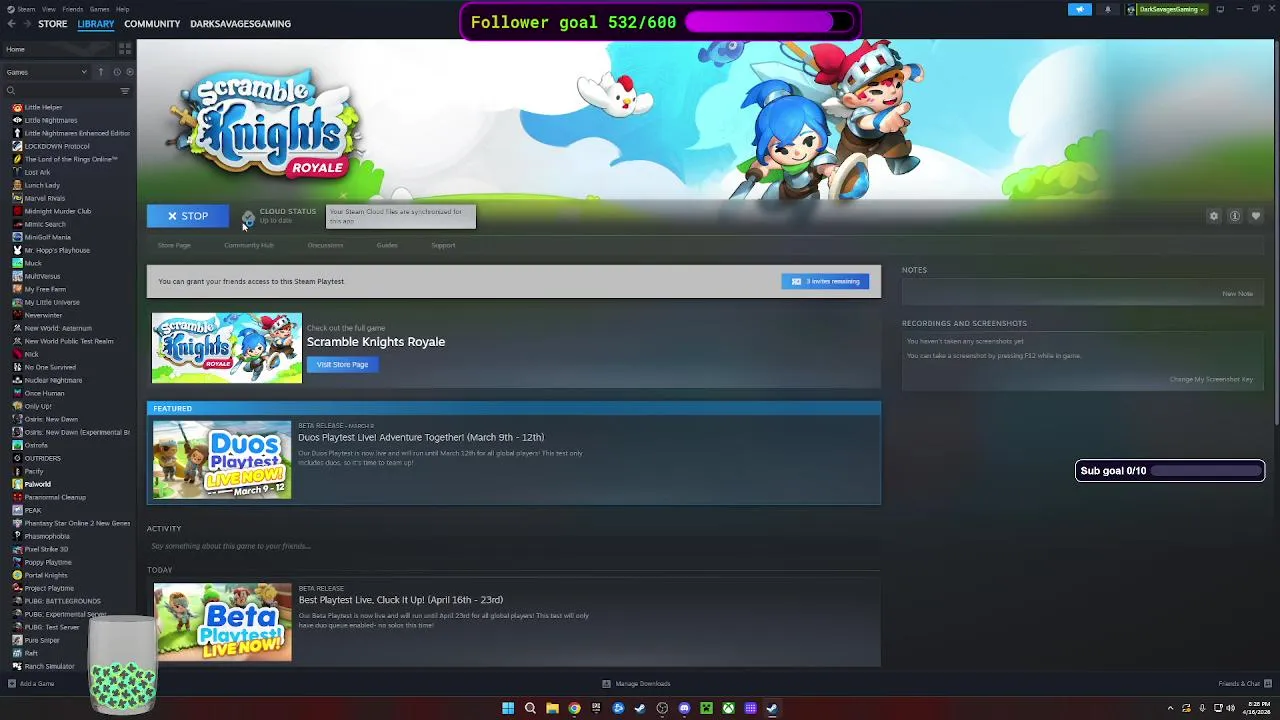Open the game info icon
The height and width of the screenshot is (720, 1280).
(x=1235, y=216)
